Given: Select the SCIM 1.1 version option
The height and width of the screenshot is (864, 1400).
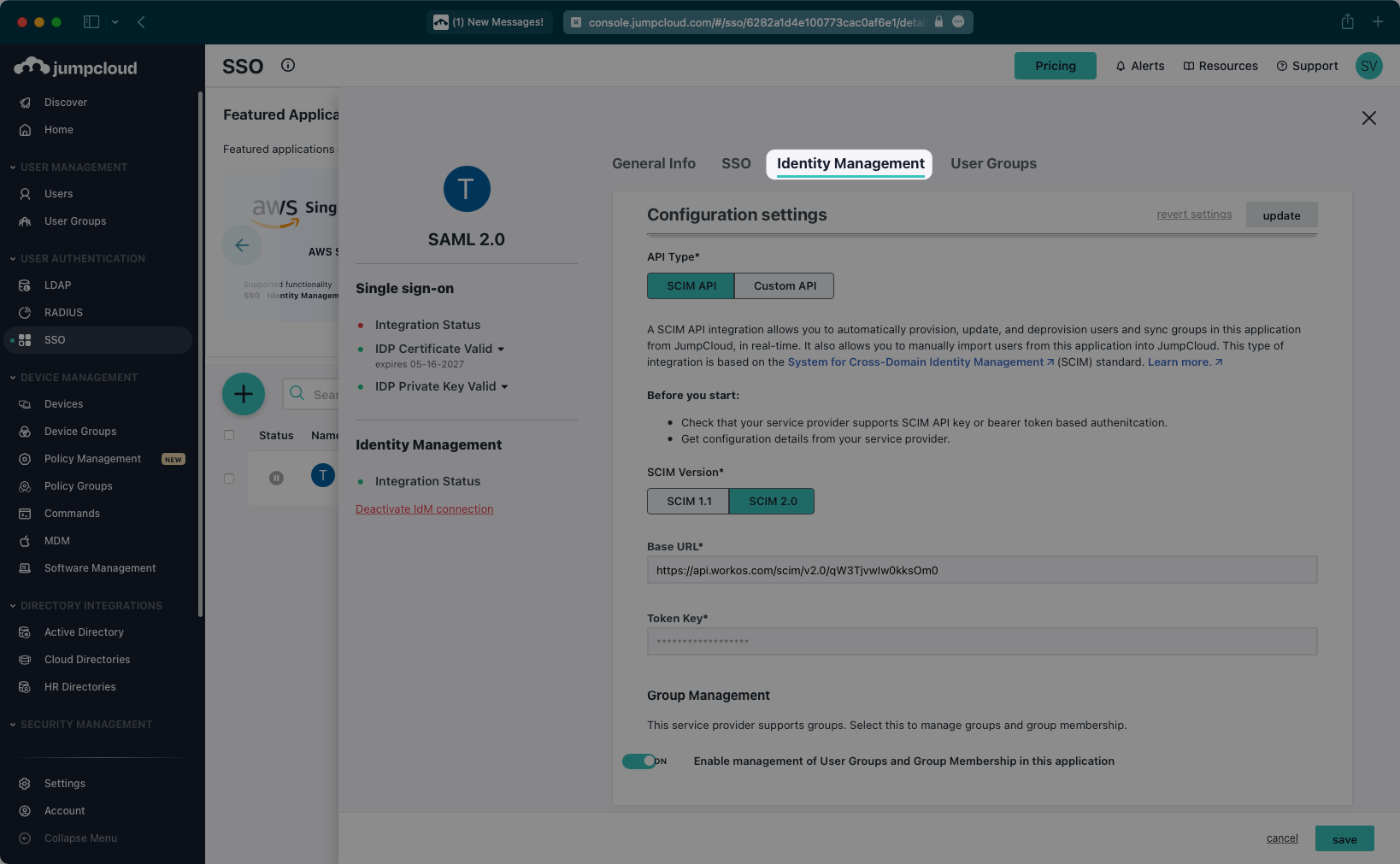Looking at the screenshot, I should pos(688,501).
